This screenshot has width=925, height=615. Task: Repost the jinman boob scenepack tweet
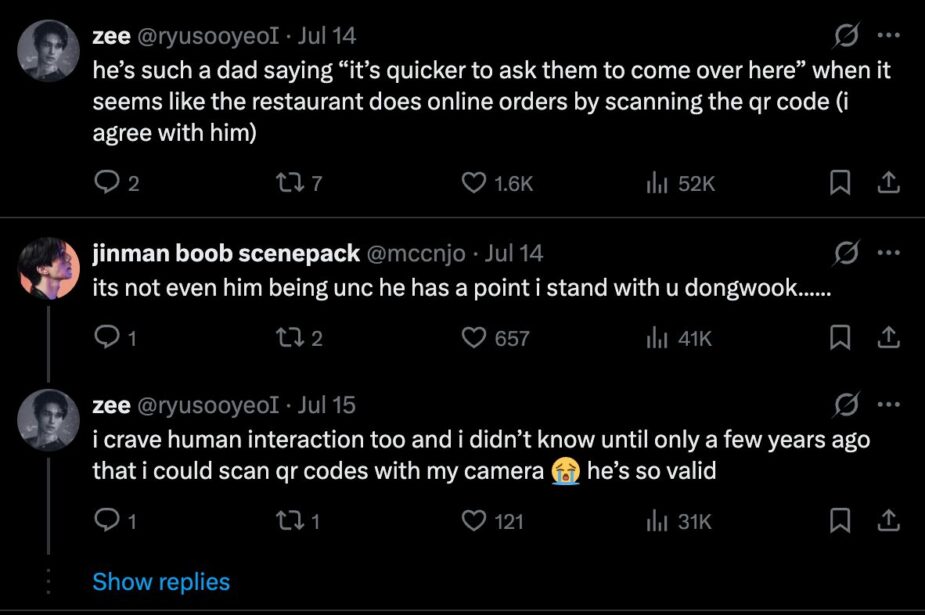(x=300, y=338)
